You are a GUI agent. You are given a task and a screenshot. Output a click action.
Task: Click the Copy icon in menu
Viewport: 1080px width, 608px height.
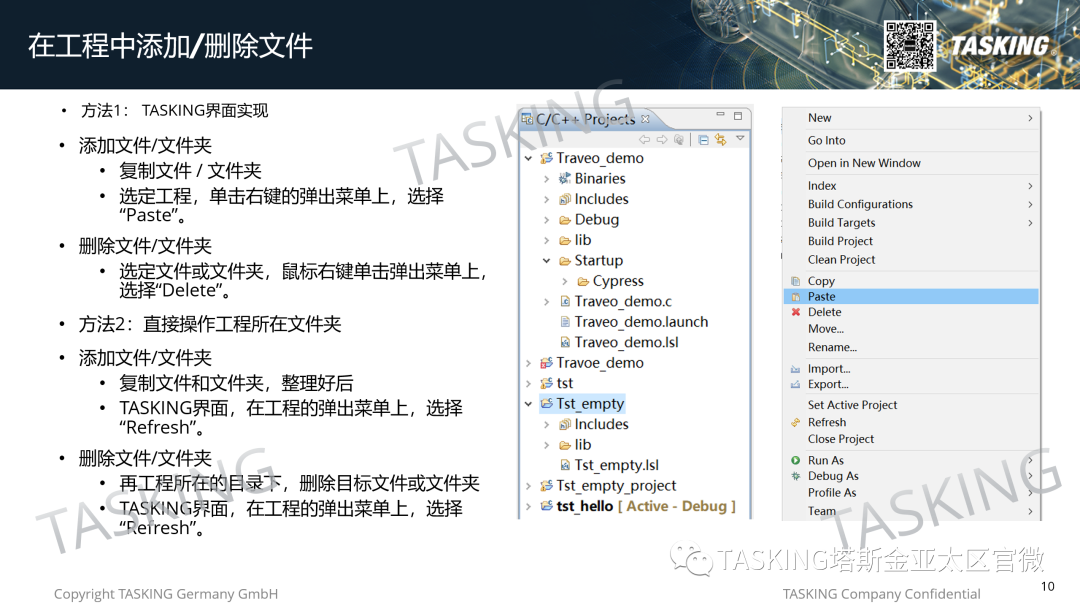[x=796, y=281]
